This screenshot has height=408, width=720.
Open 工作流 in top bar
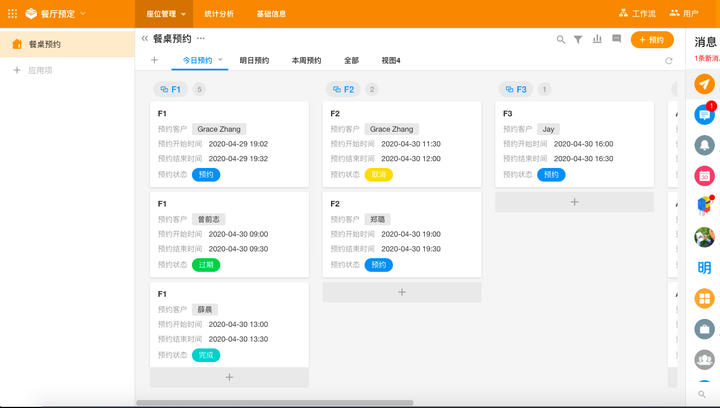coord(637,13)
